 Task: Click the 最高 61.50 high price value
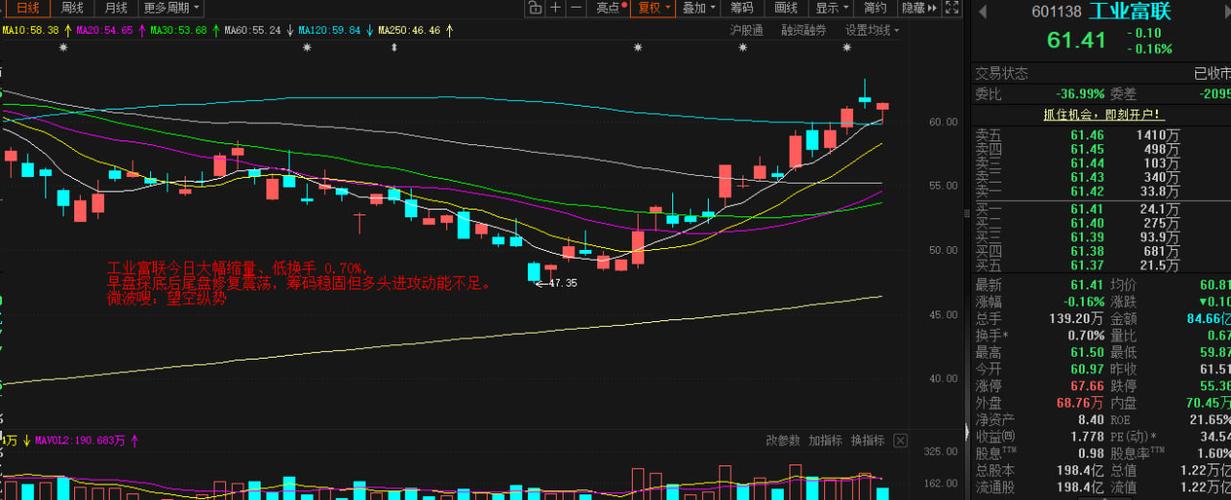coord(1086,352)
